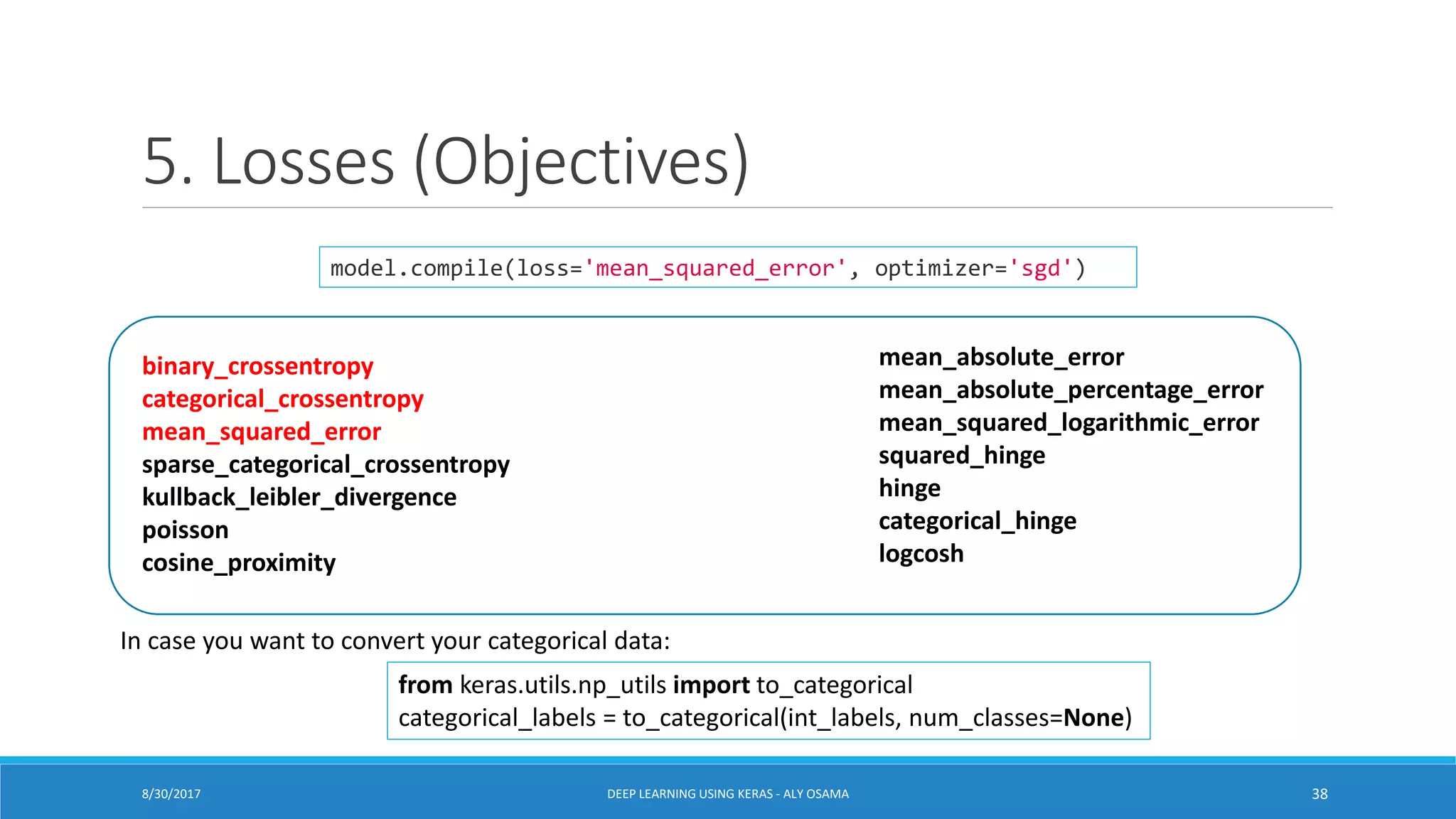The image size is (1456, 819).
Task: Click footer 'DEEP LEARNING USING KERAS - ALY OSAMA'
Action: 728,793
